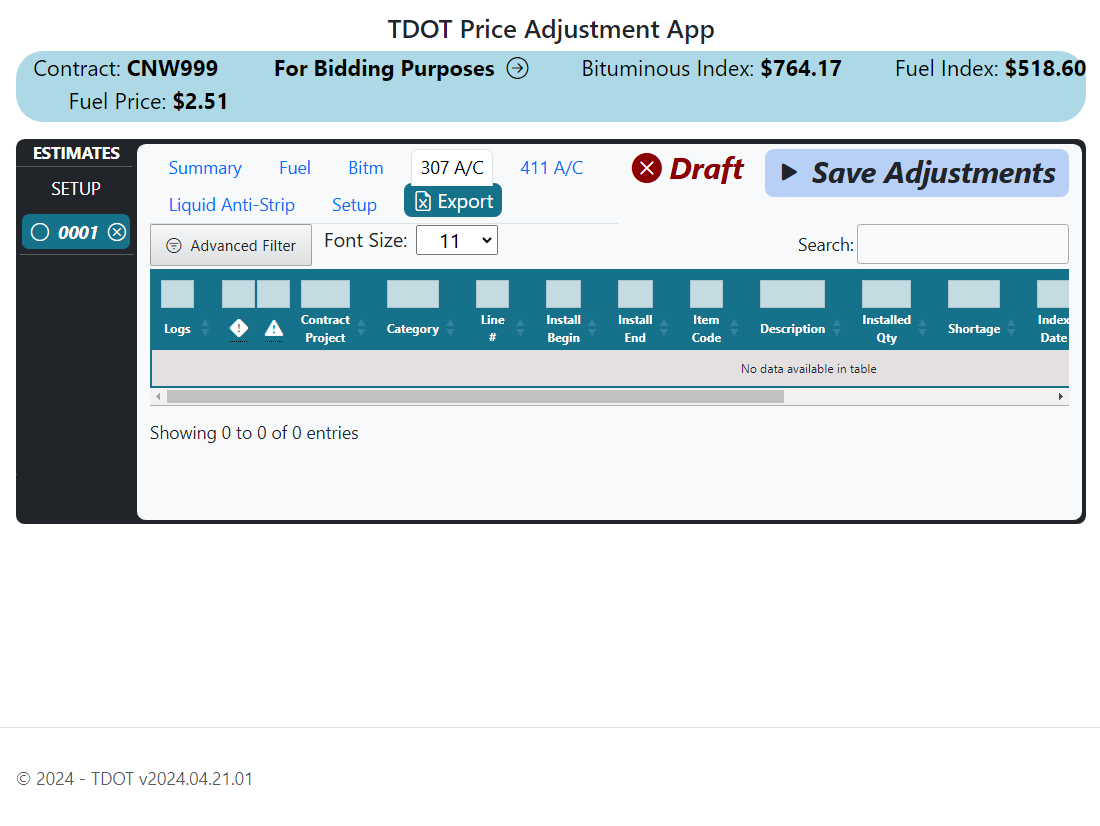Viewport: 1100px width, 826px height.
Task: Click the Fuel Price value $2.51
Action: (201, 102)
